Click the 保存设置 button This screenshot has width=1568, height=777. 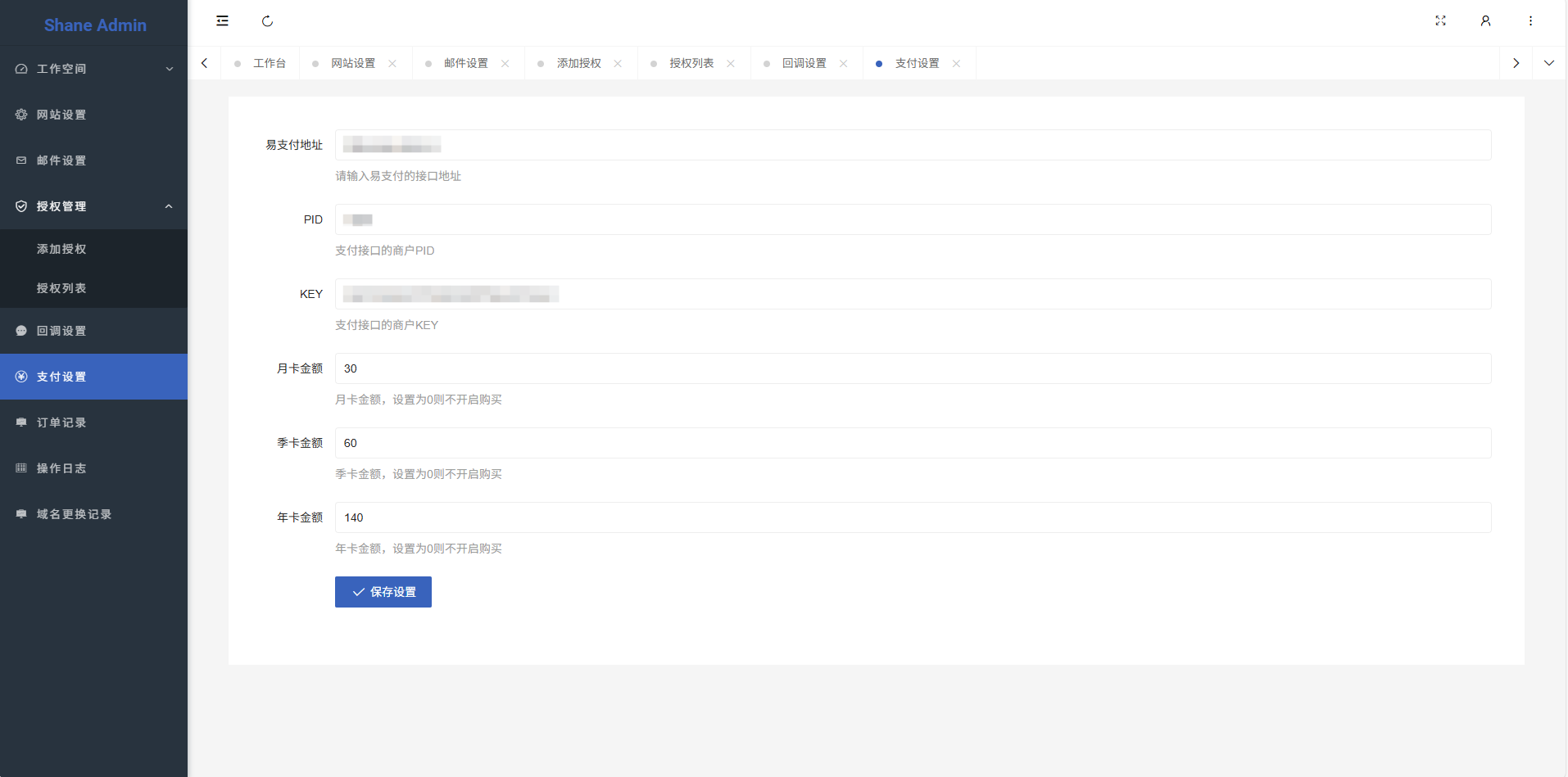pyautogui.click(x=383, y=592)
